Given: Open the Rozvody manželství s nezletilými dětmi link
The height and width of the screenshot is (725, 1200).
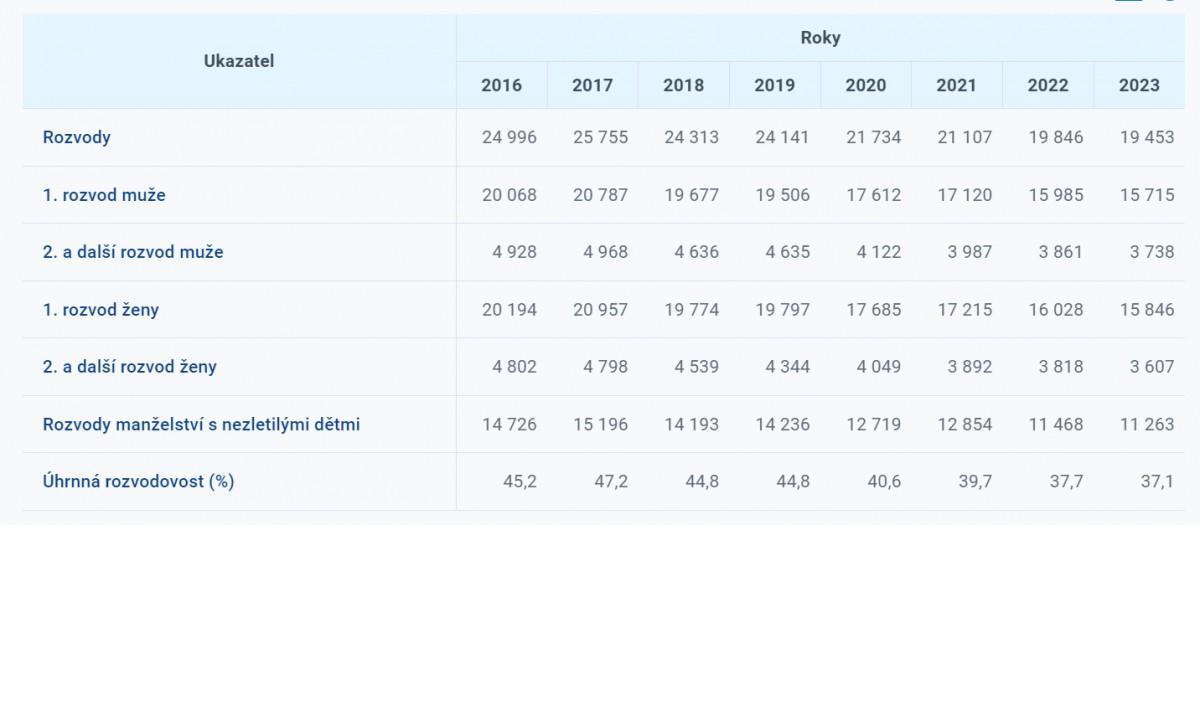Looking at the screenshot, I should [201, 424].
